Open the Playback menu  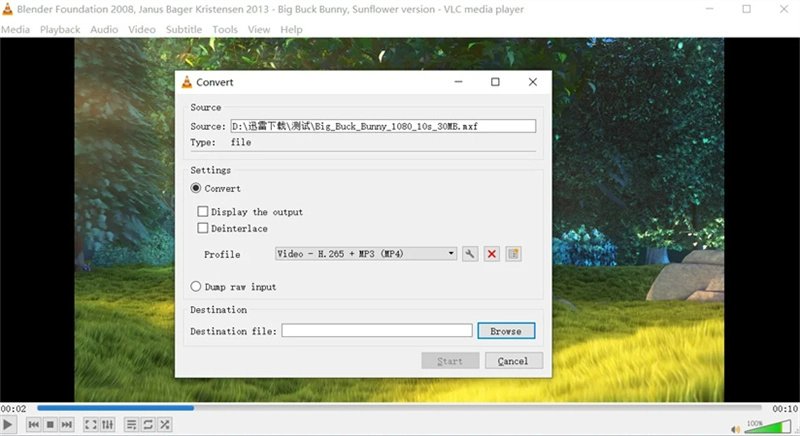point(60,30)
